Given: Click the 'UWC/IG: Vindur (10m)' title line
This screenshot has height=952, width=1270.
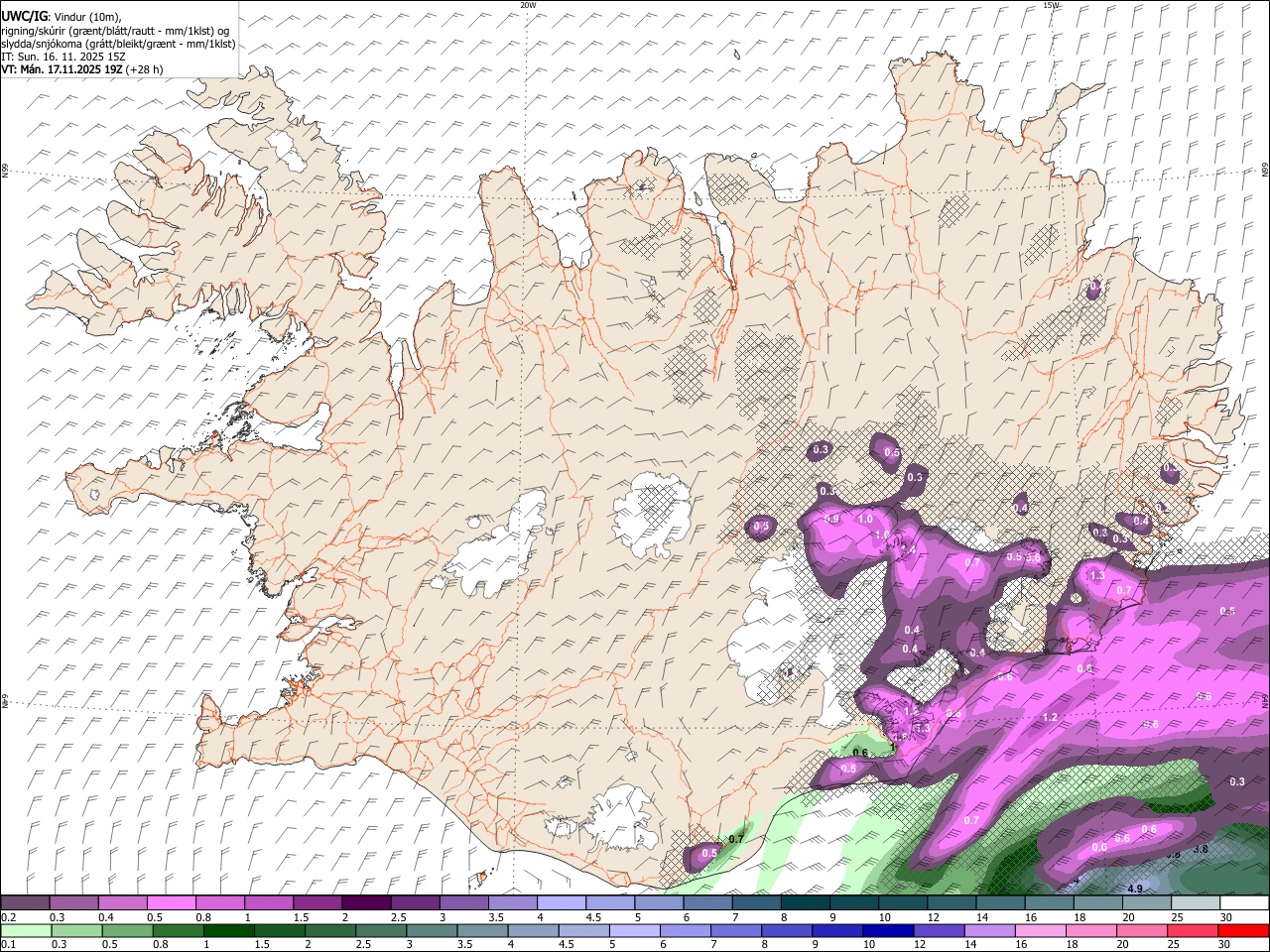Looking at the screenshot, I should [62, 16].
